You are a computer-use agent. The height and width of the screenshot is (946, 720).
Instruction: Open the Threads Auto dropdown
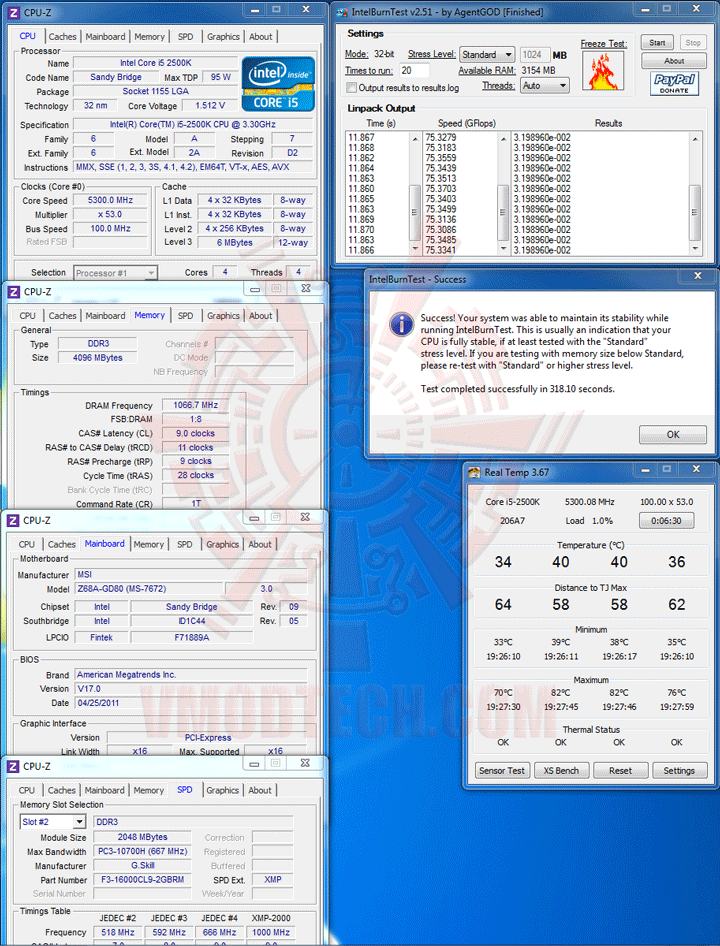pos(545,86)
